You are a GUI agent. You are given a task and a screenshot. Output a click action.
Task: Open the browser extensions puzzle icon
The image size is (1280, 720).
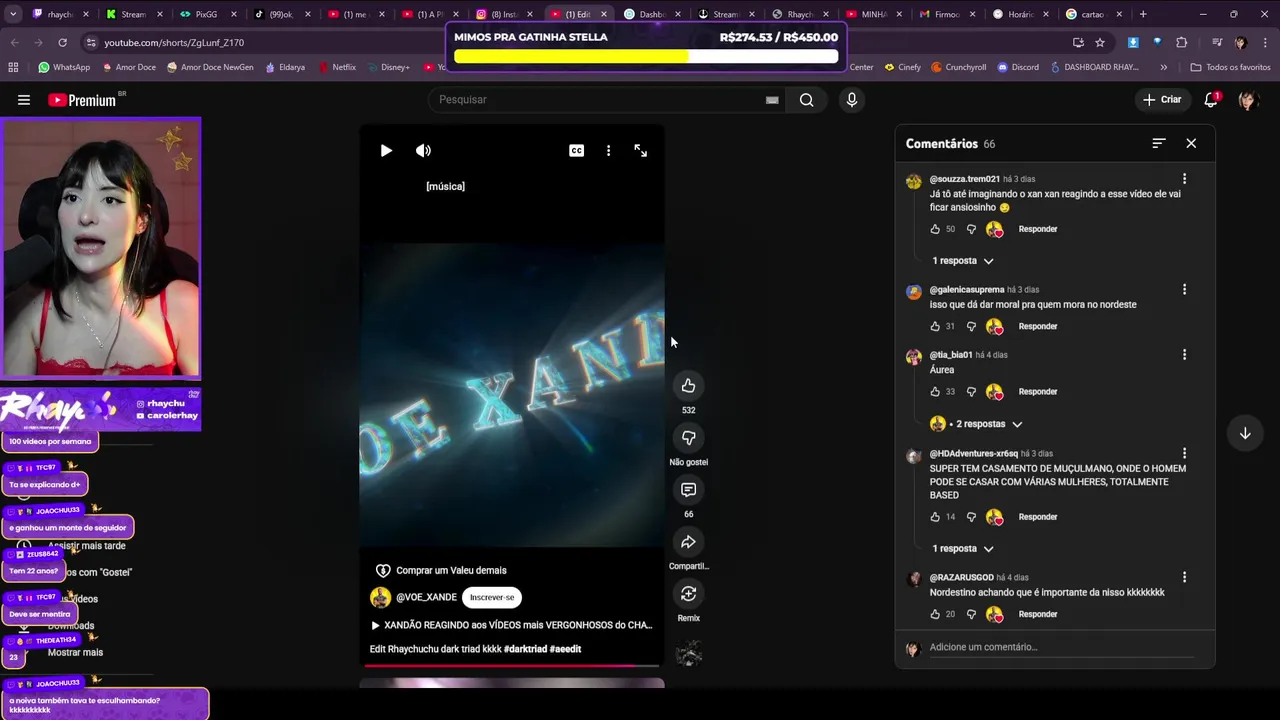pos(1182,43)
